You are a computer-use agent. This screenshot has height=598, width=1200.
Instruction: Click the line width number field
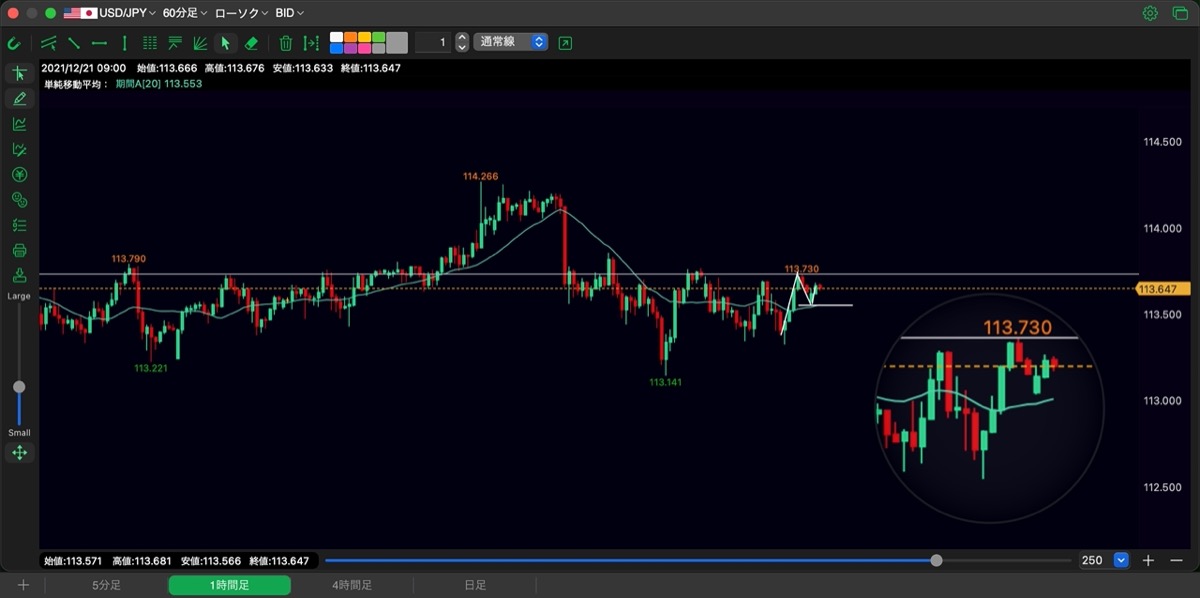pos(433,42)
